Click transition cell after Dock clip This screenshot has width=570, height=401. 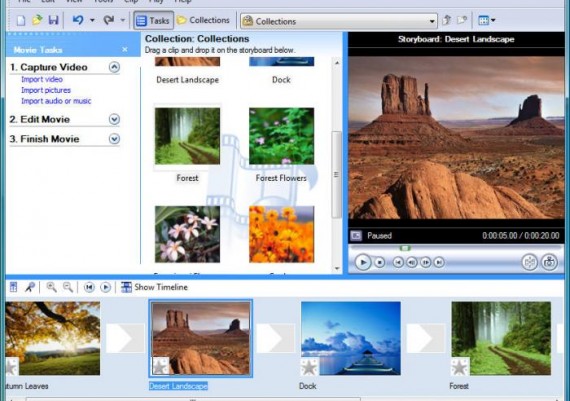(425, 338)
